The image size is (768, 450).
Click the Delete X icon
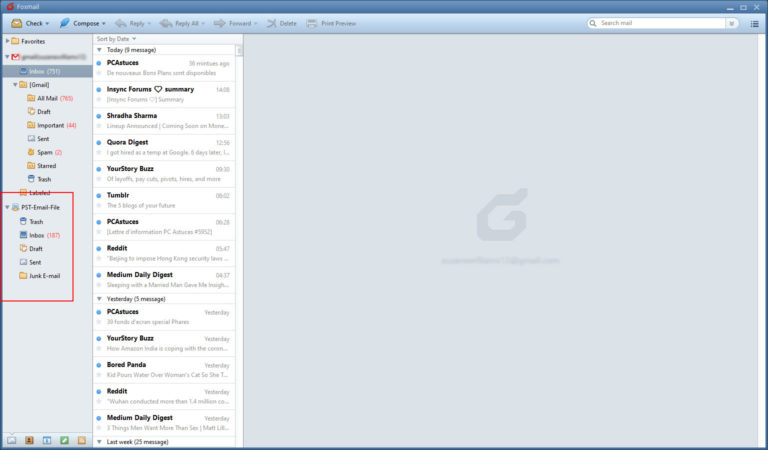pos(271,23)
